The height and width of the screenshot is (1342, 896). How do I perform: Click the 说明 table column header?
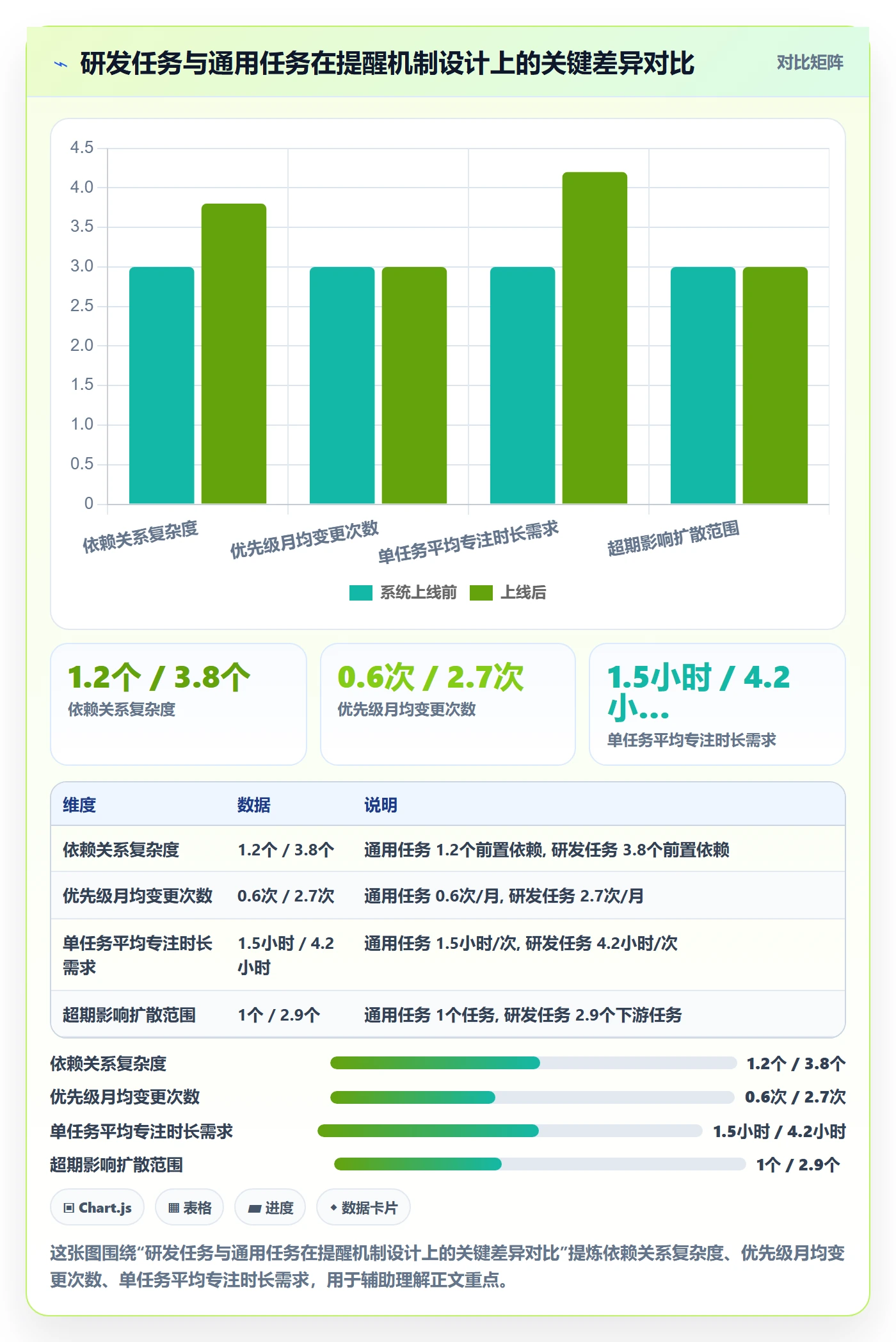click(381, 805)
